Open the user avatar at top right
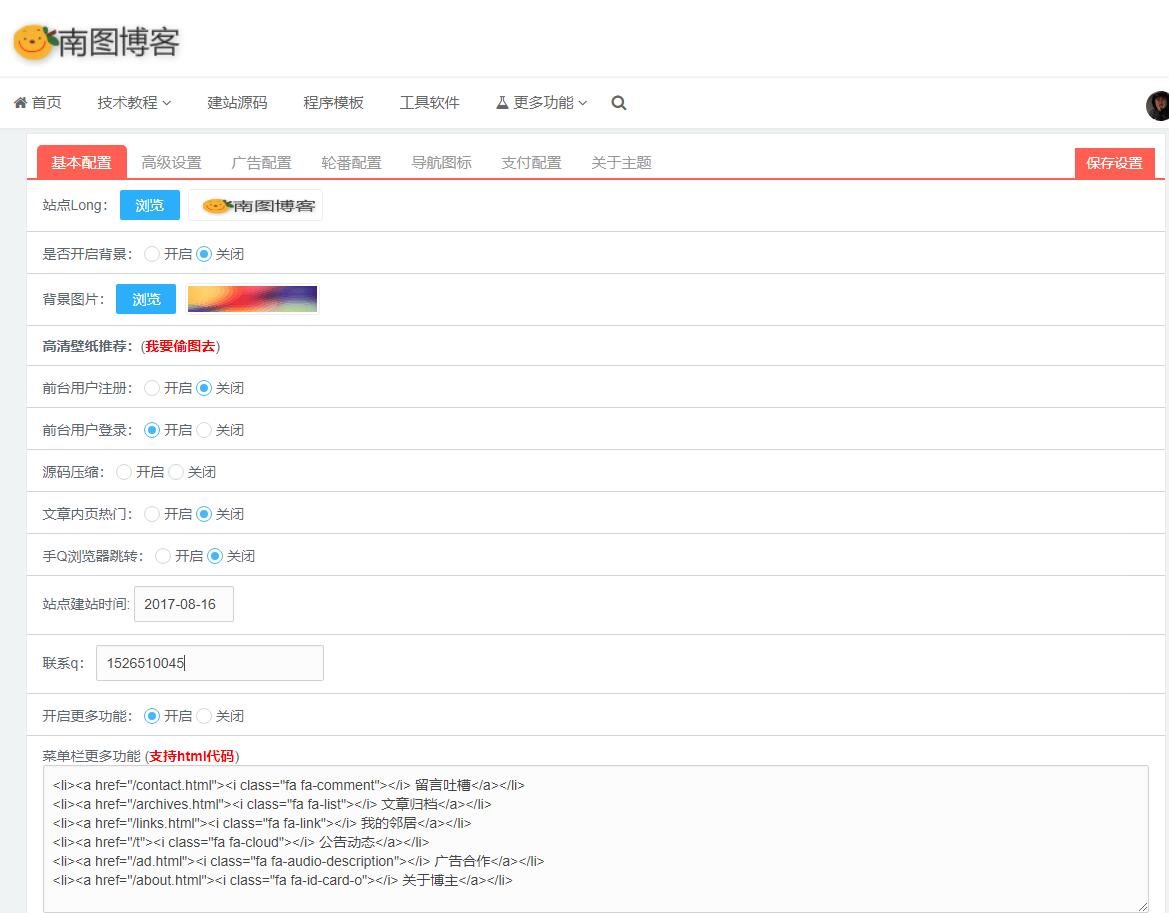The height and width of the screenshot is (913, 1169). (1158, 105)
